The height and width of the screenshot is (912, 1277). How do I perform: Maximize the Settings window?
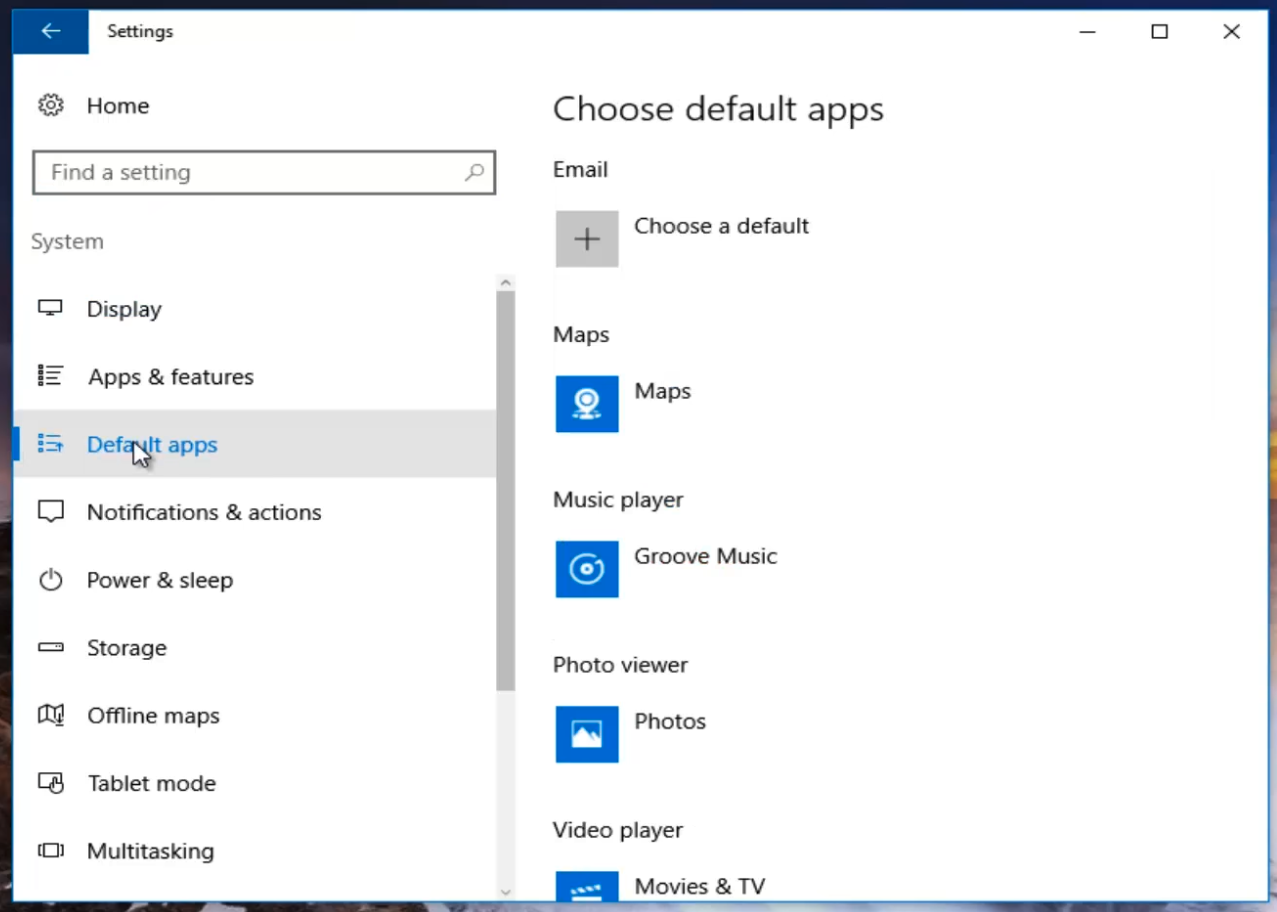(x=1160, y=32)
